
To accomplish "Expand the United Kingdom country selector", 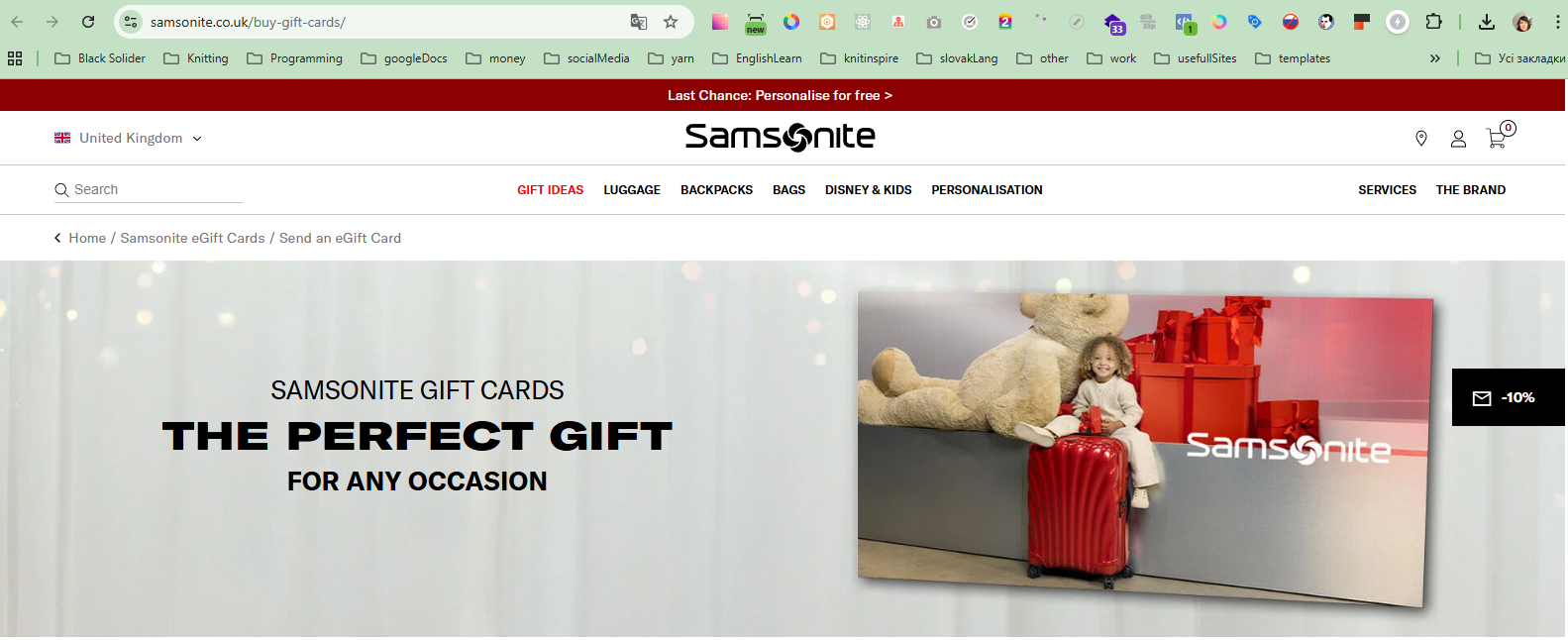I will click(x=128, y=139).
